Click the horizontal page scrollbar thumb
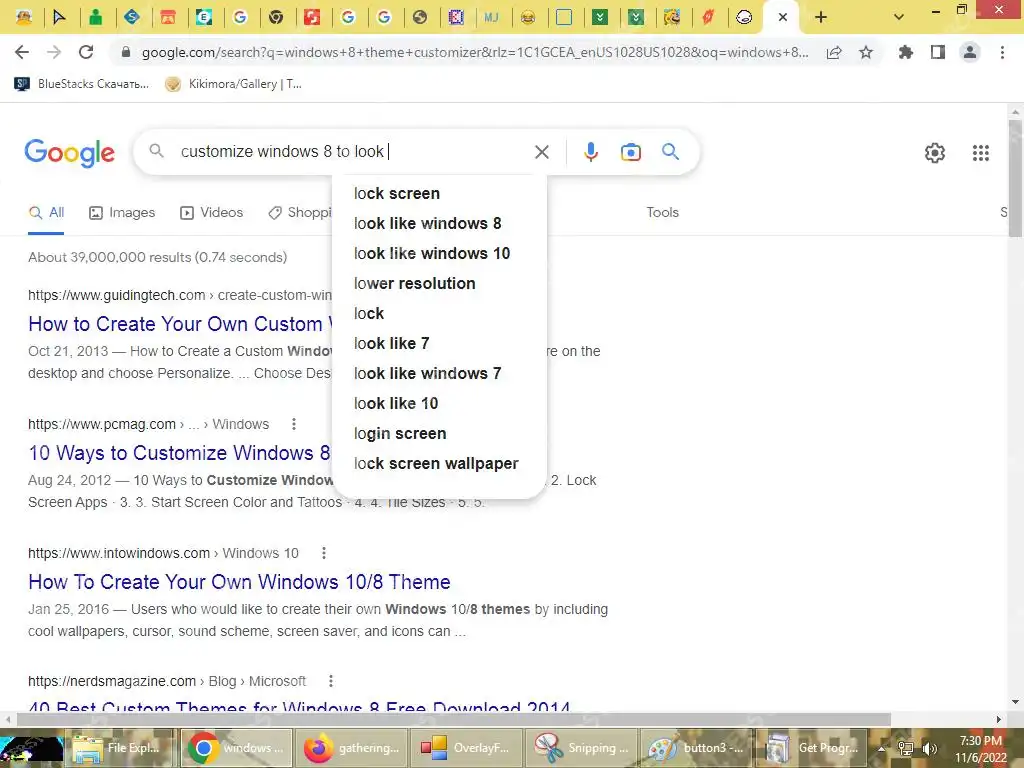The height and width of the screenshot is (768, 1024). [453, 720]
